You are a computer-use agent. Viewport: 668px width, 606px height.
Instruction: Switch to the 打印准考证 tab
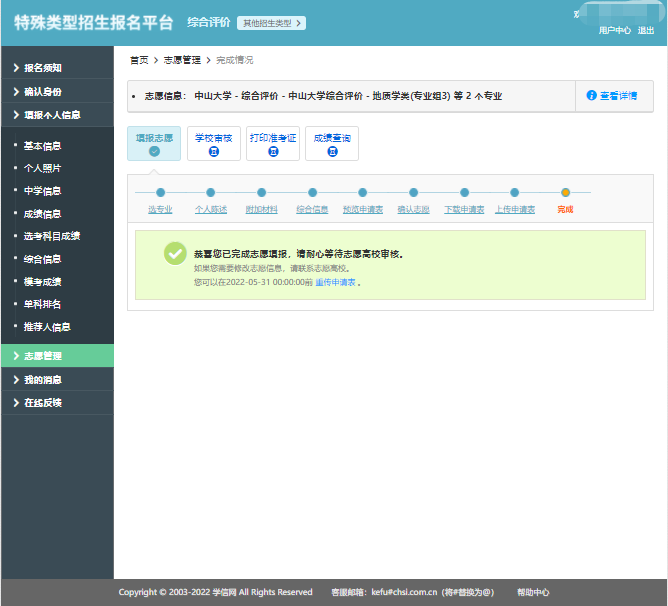point(273,144)
